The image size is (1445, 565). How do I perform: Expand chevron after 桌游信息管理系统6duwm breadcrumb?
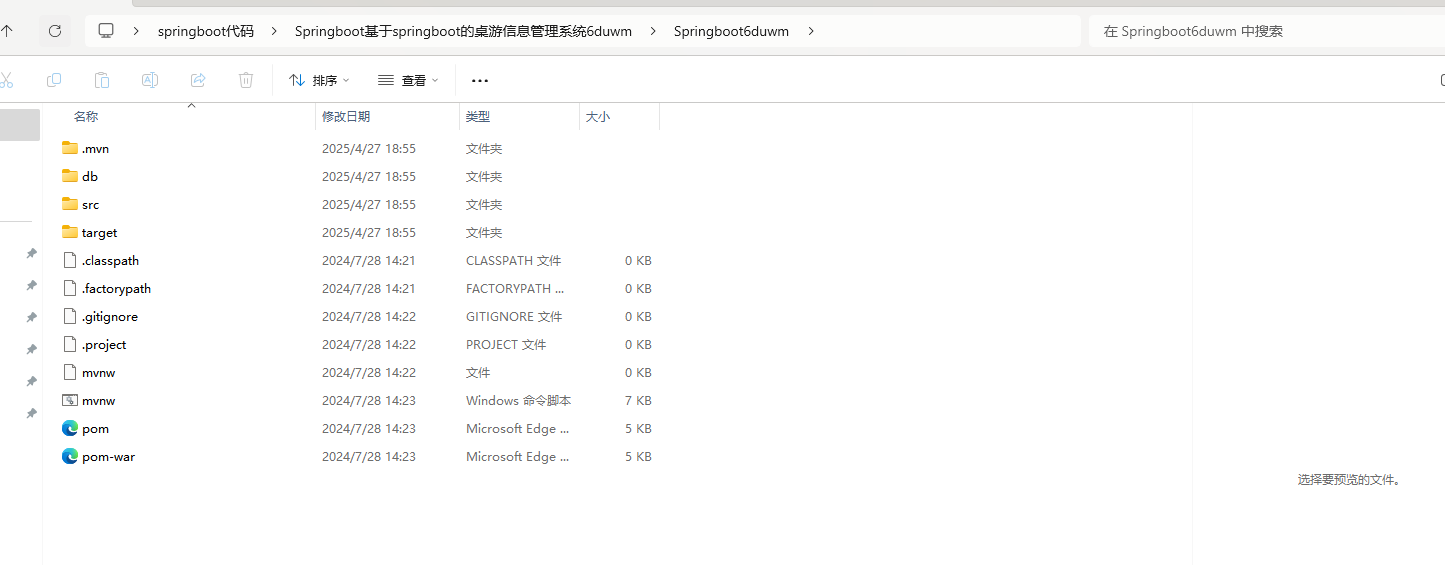[x=653, y=31]
